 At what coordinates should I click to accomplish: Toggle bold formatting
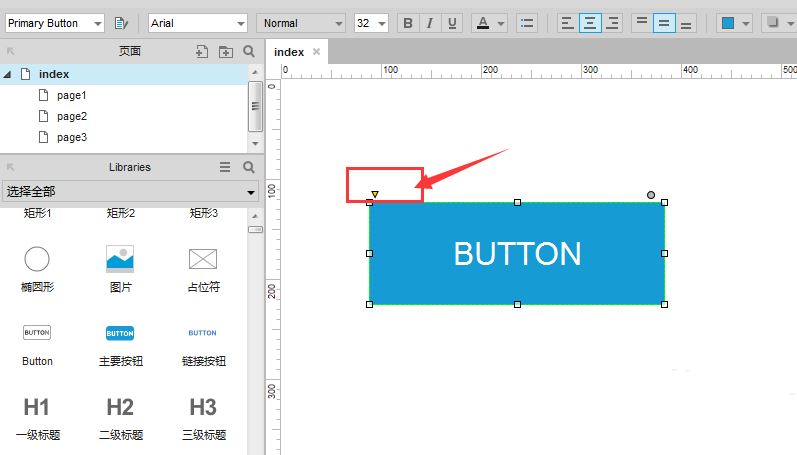point(408,23)
